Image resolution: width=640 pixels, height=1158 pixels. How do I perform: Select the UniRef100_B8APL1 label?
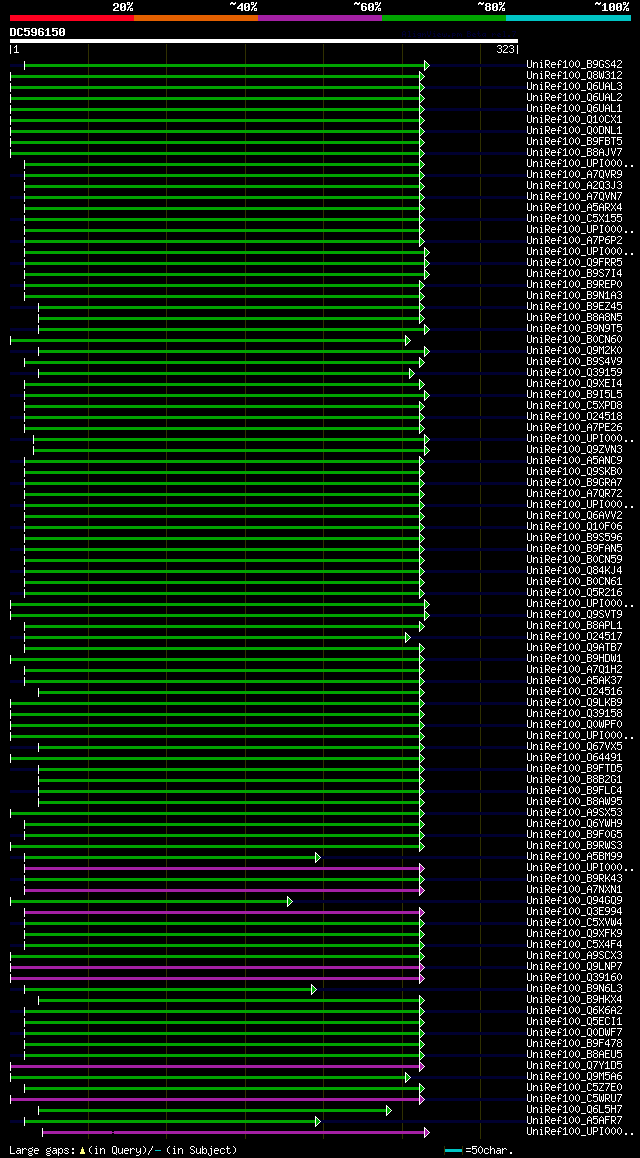coord(574,626)
